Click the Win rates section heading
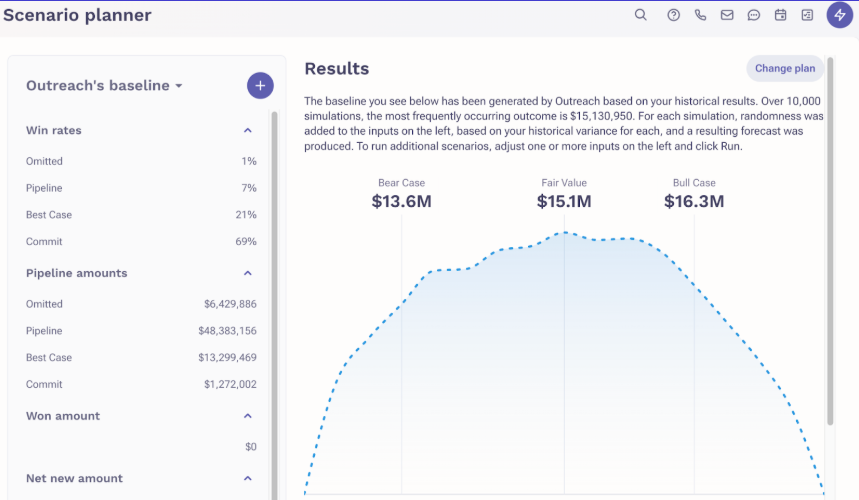This screenshot has height=500, width=859. coord(54,130)
